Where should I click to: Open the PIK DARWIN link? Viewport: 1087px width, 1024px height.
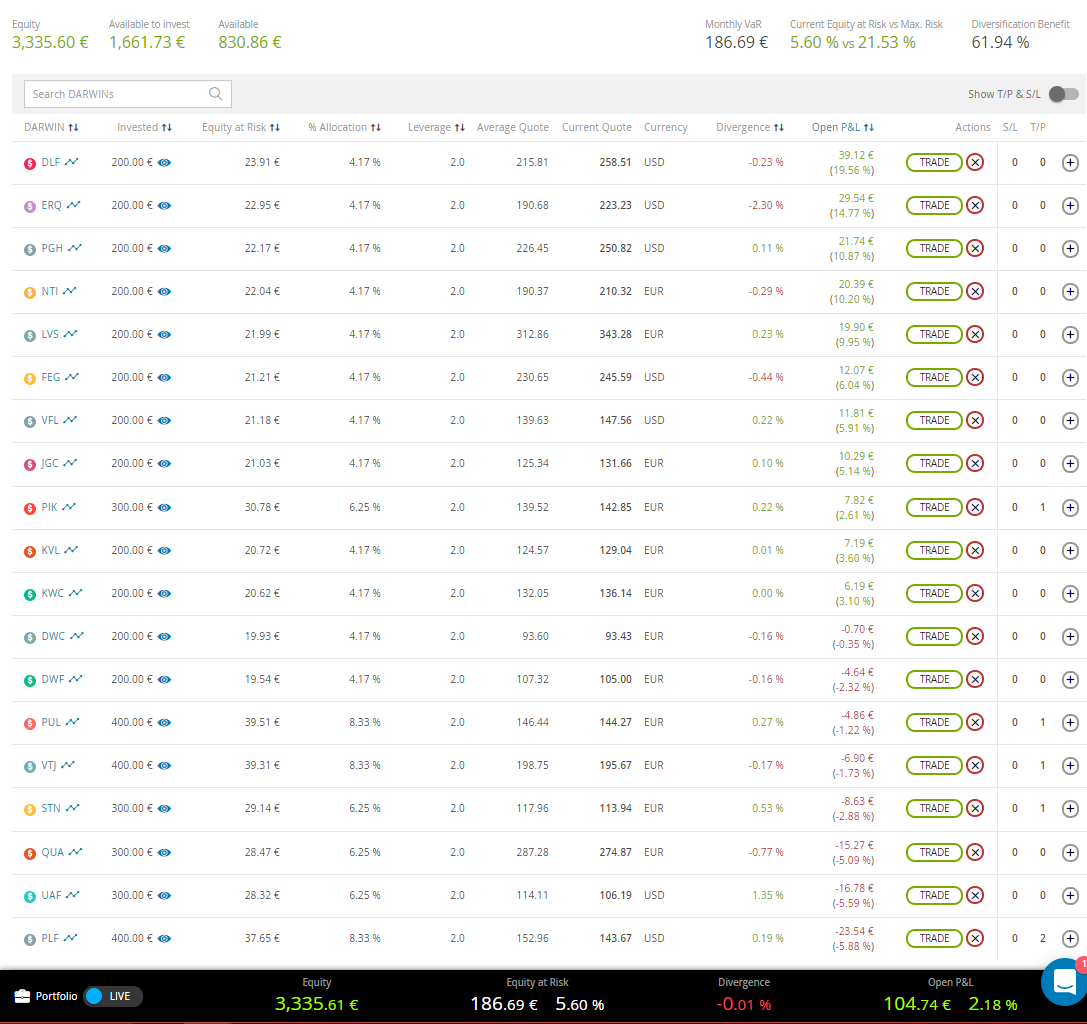click(49, 507)
